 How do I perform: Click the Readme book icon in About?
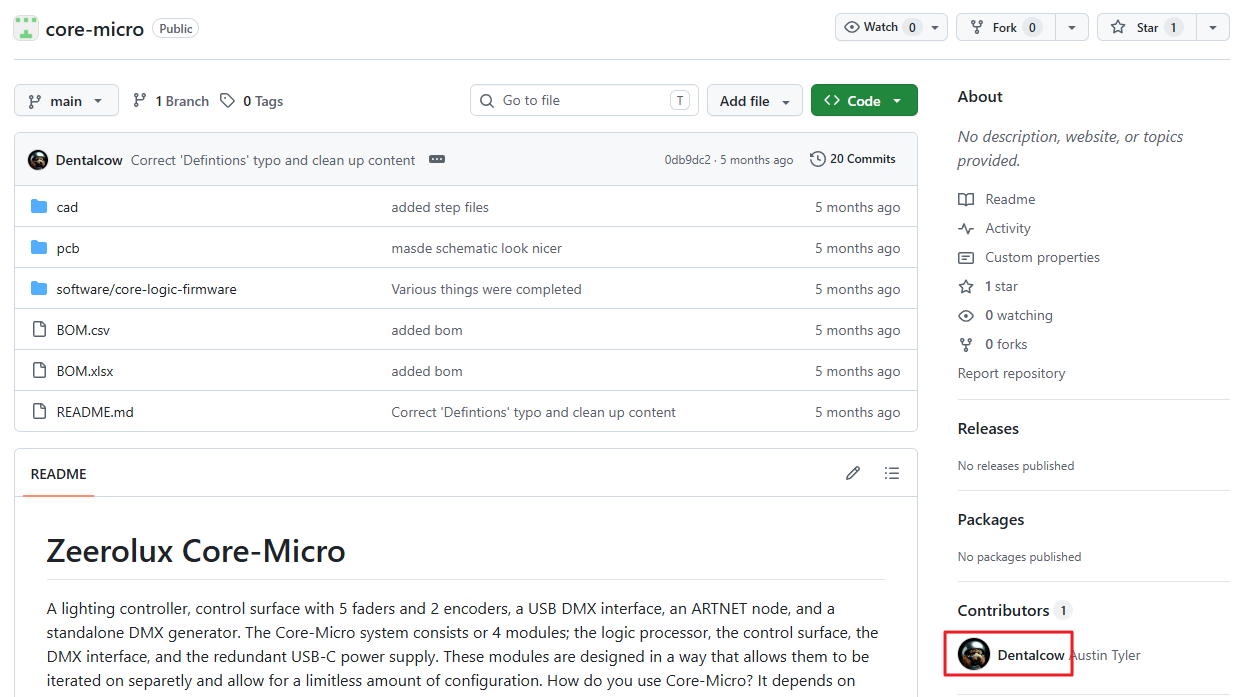[x=966, y=199]
